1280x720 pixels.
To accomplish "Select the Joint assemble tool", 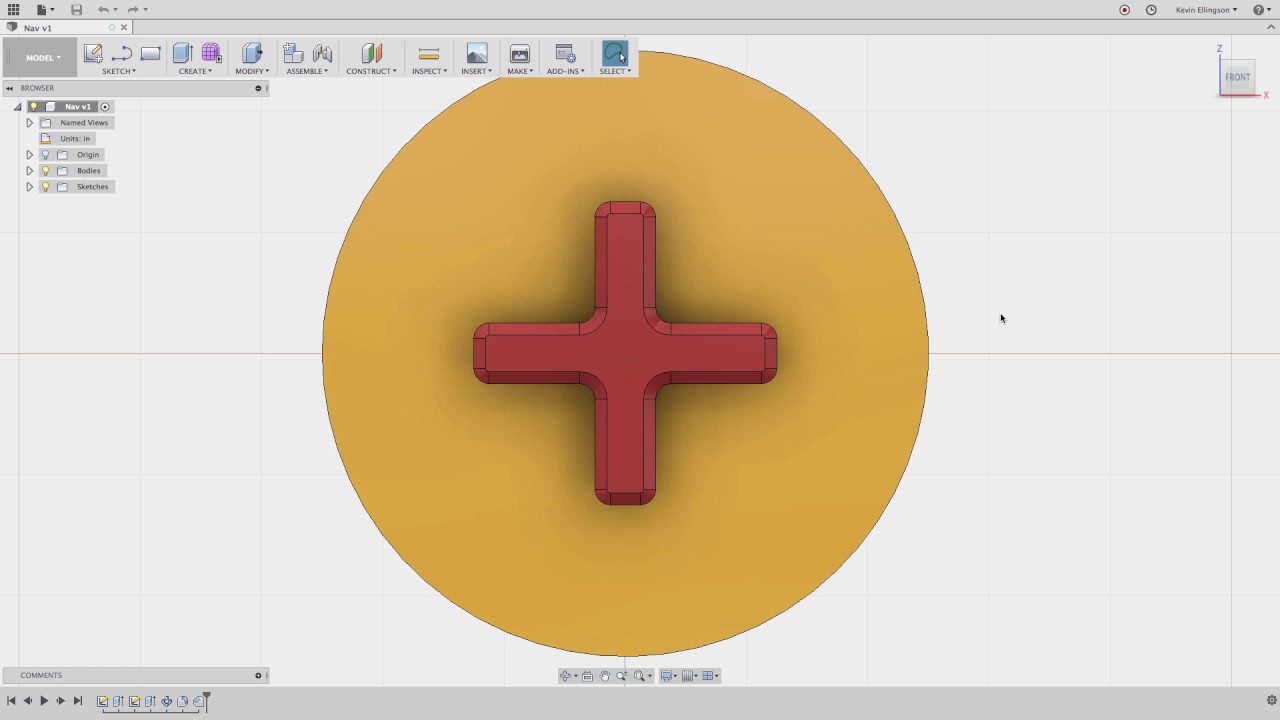I will point(322,54).
